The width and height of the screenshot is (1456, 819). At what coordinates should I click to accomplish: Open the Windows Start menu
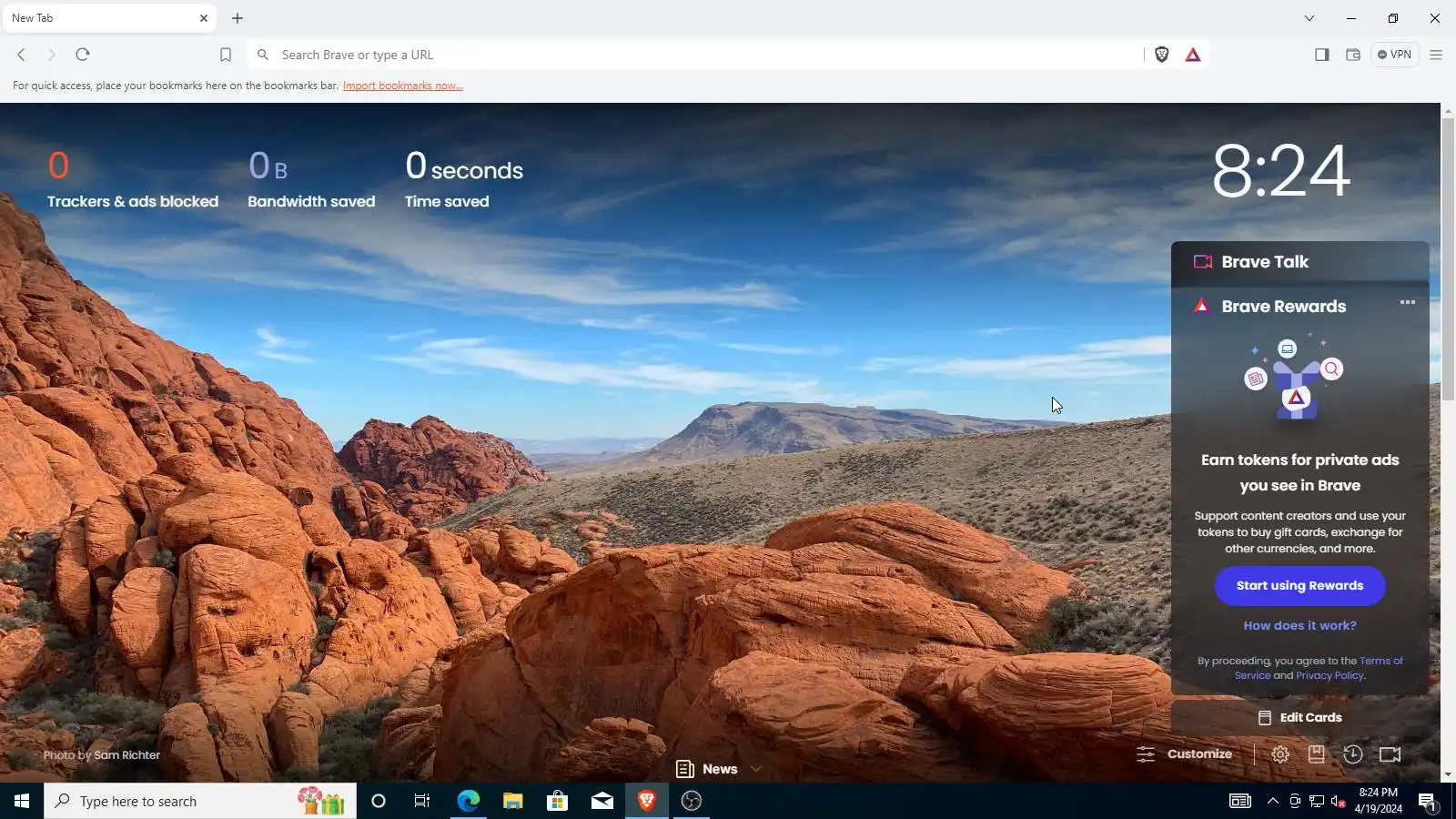[22, 801]
